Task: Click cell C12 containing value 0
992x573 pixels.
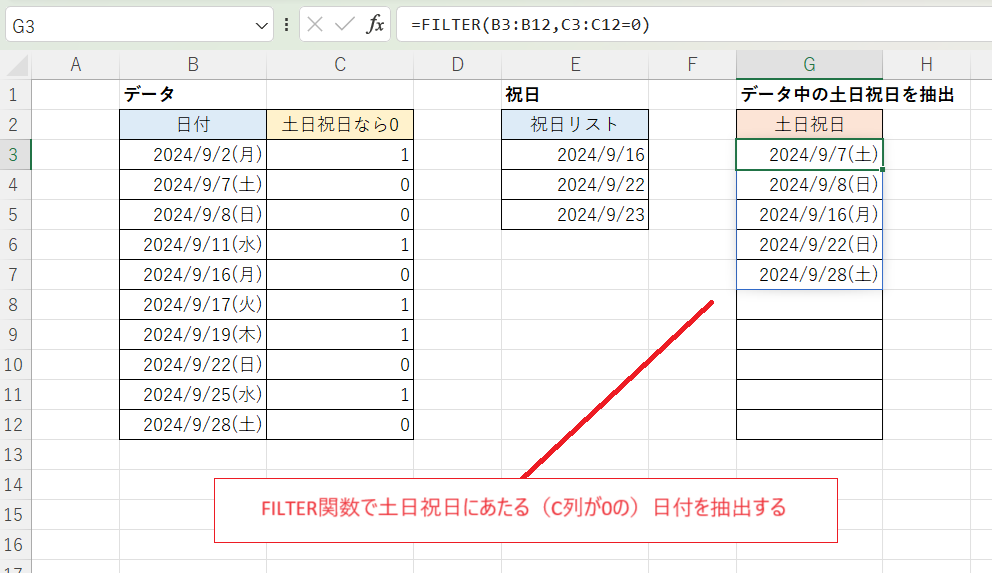Action: [340, 424]
